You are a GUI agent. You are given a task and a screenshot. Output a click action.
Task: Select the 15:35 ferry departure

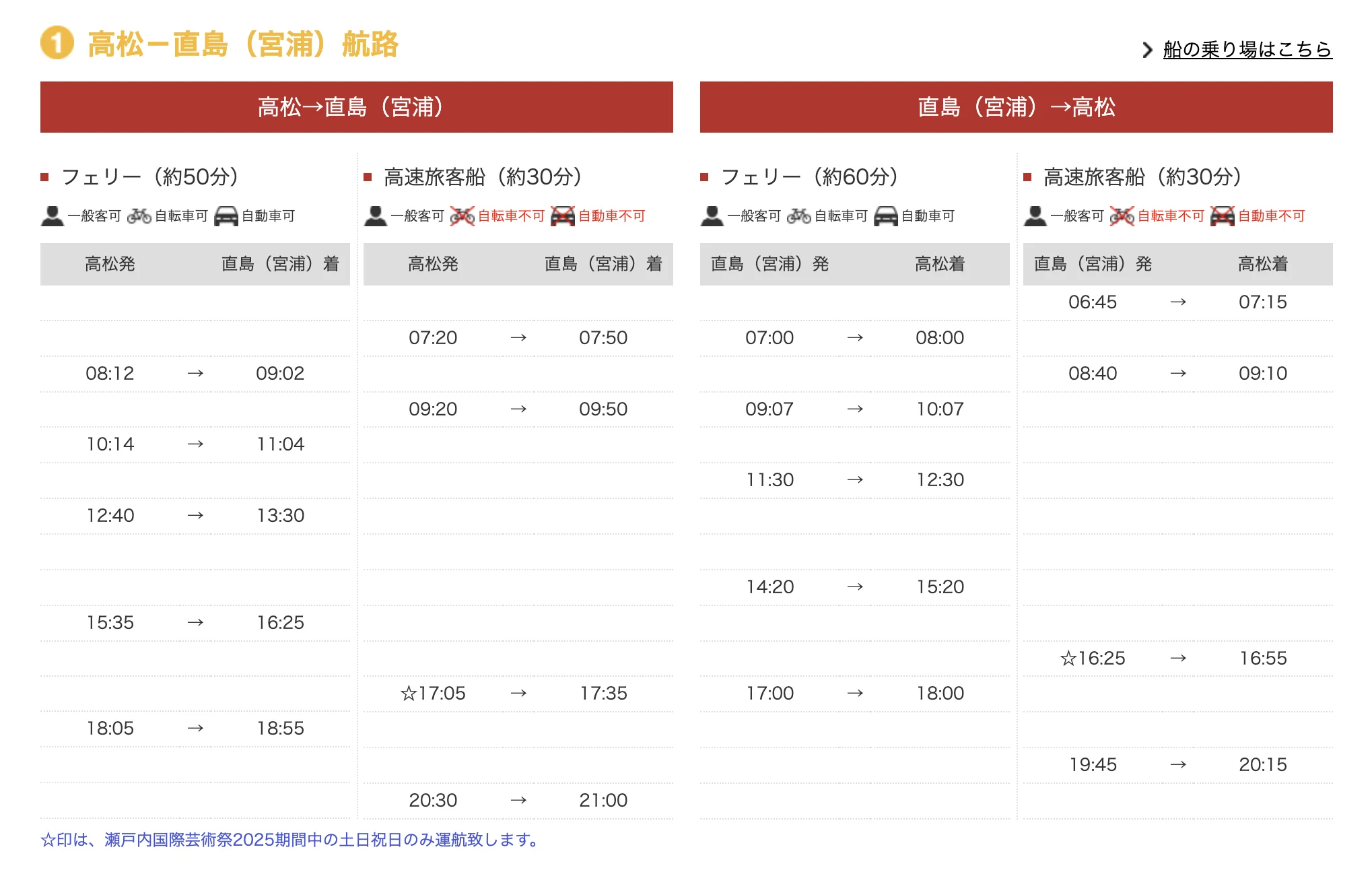click(x=110, y=622)
